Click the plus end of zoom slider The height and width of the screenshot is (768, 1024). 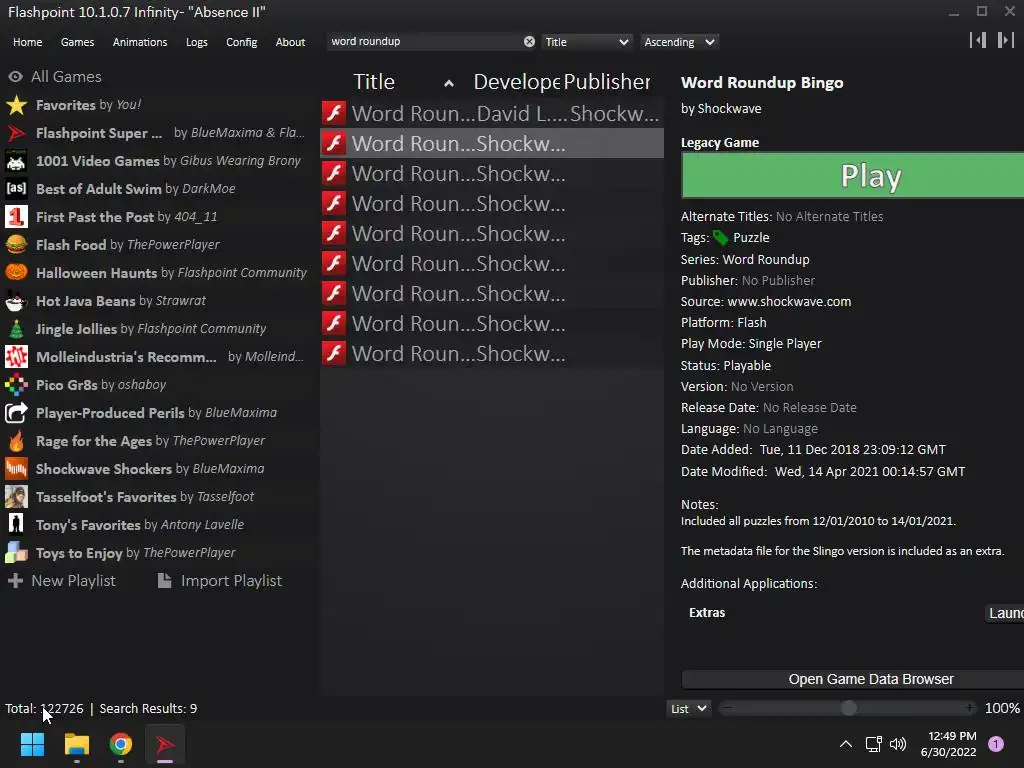(969, 708)
